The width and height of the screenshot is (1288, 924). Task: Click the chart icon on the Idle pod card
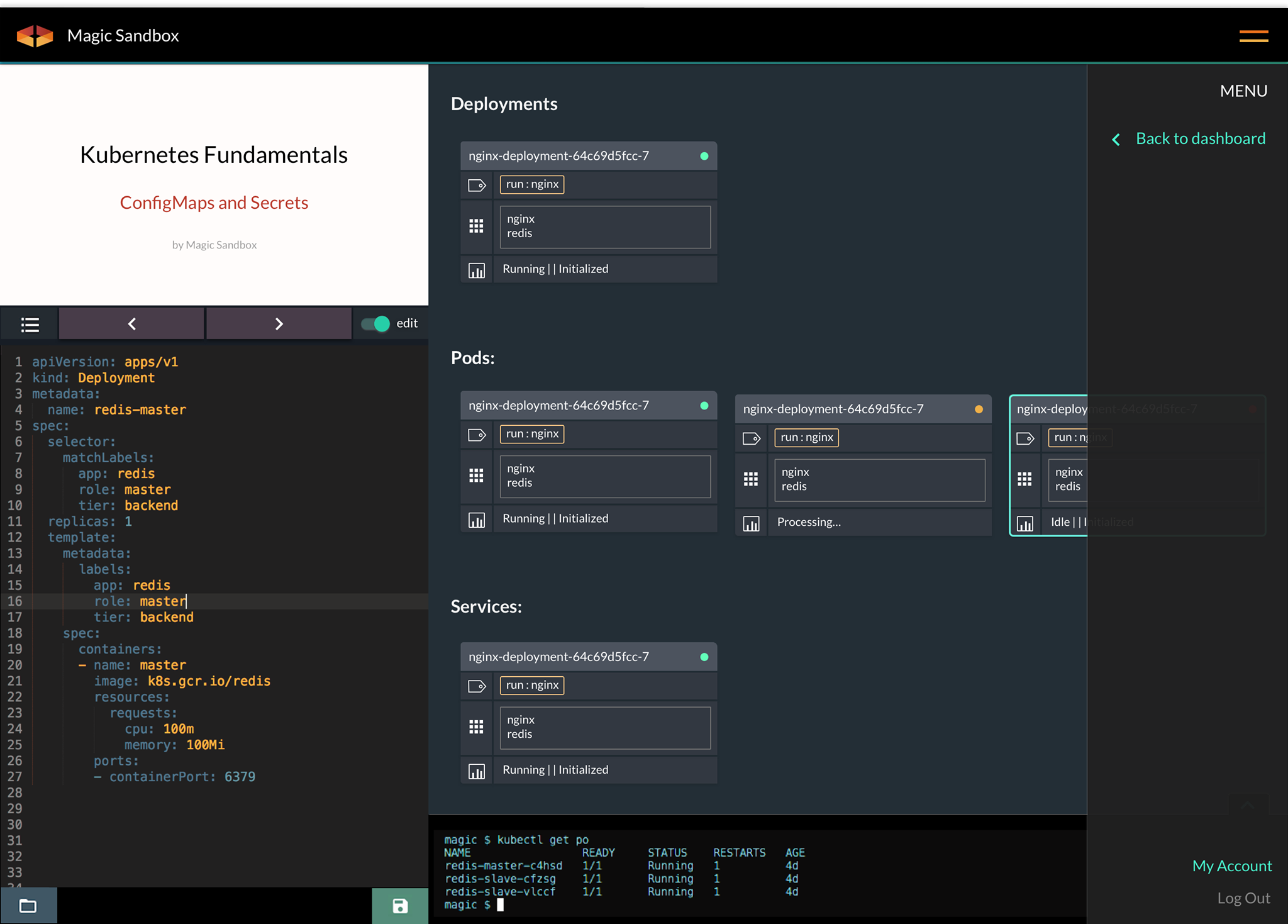tap(1025, 522)
